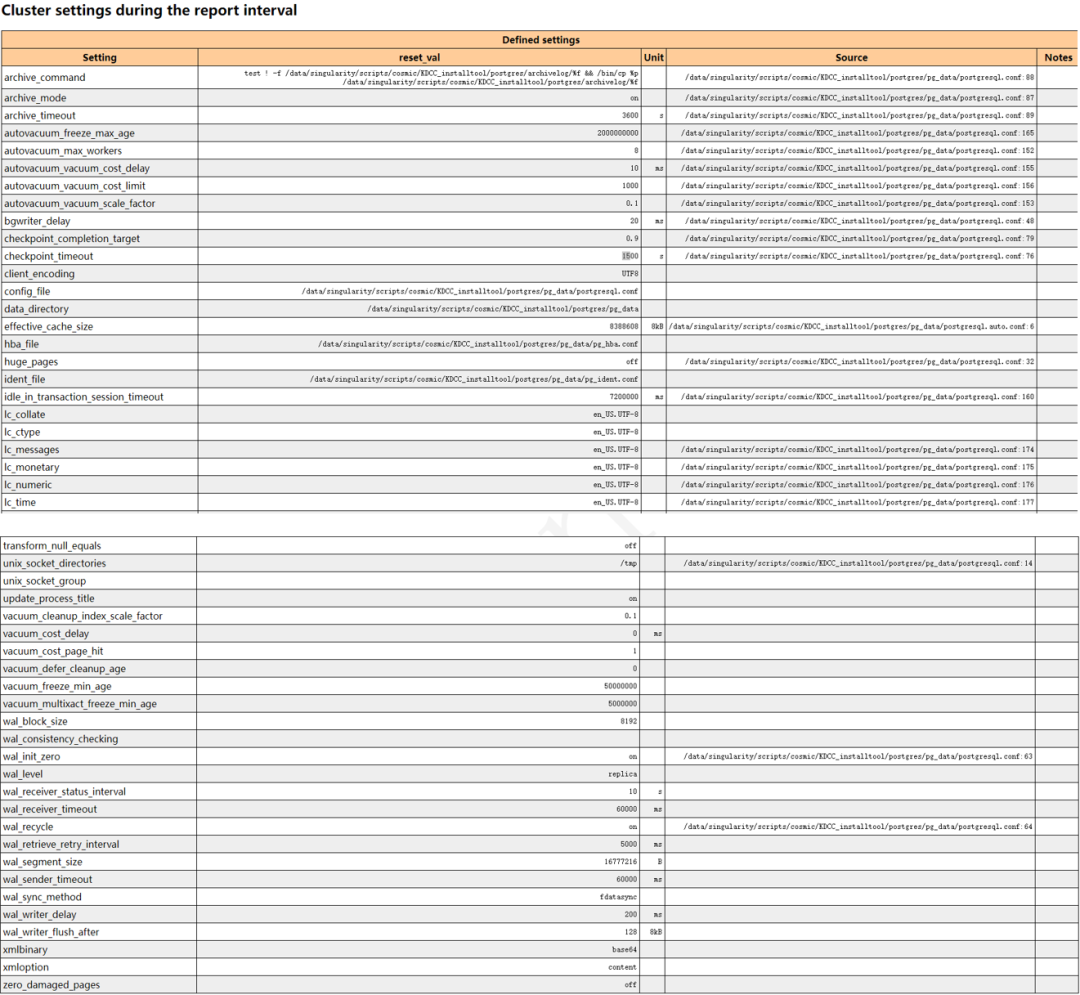Click the wal_recycle source path ending conf:64
The width and height of the screenshot is (1080, 995).
pyautogui.click(x=858, y=827)
